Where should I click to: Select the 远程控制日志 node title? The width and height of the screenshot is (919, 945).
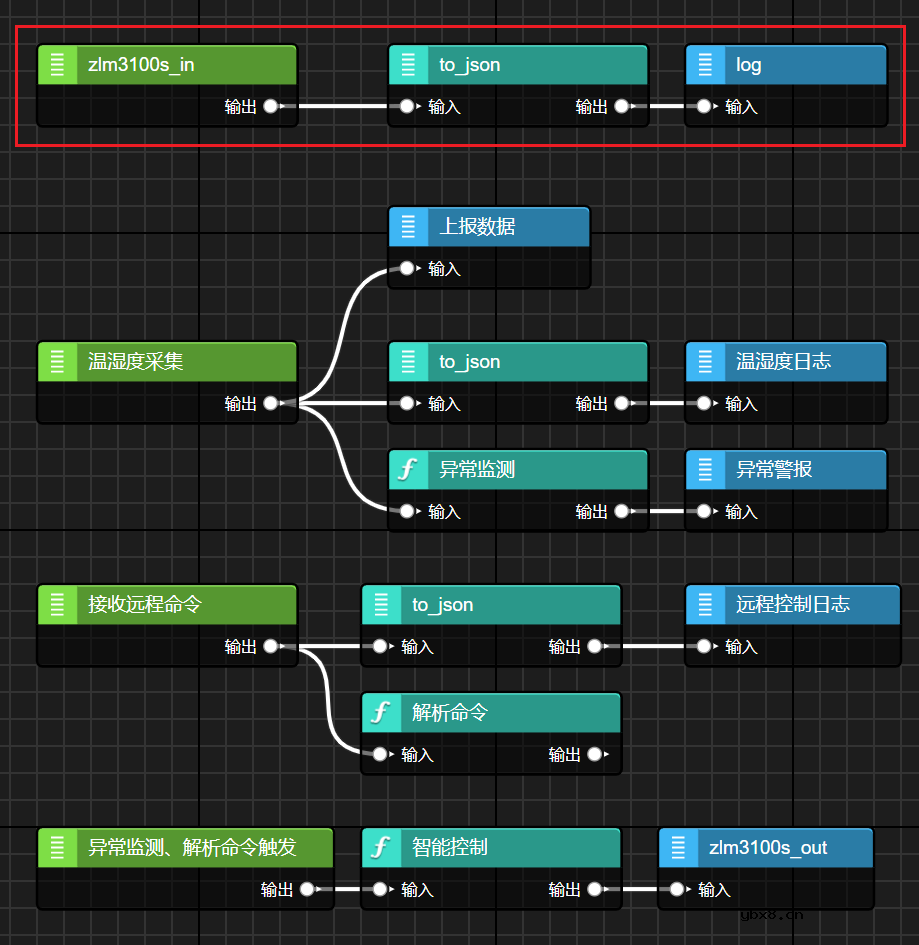(x=793, y=605)
